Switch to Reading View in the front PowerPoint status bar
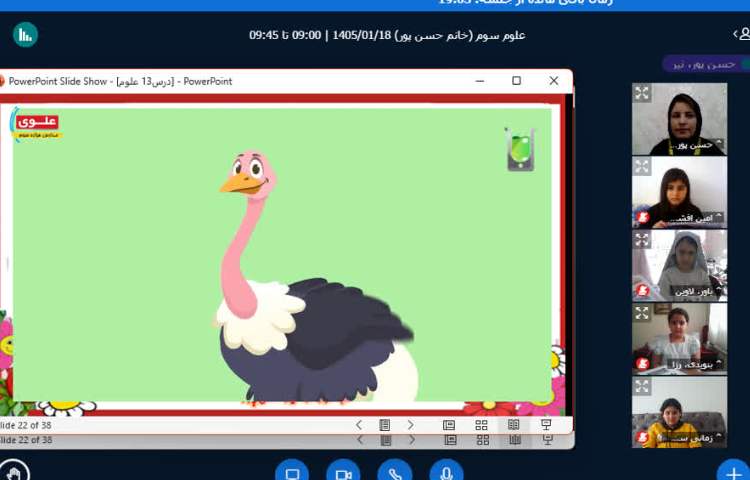Viewport: 750px width, 480px height. tap(513, 424)
